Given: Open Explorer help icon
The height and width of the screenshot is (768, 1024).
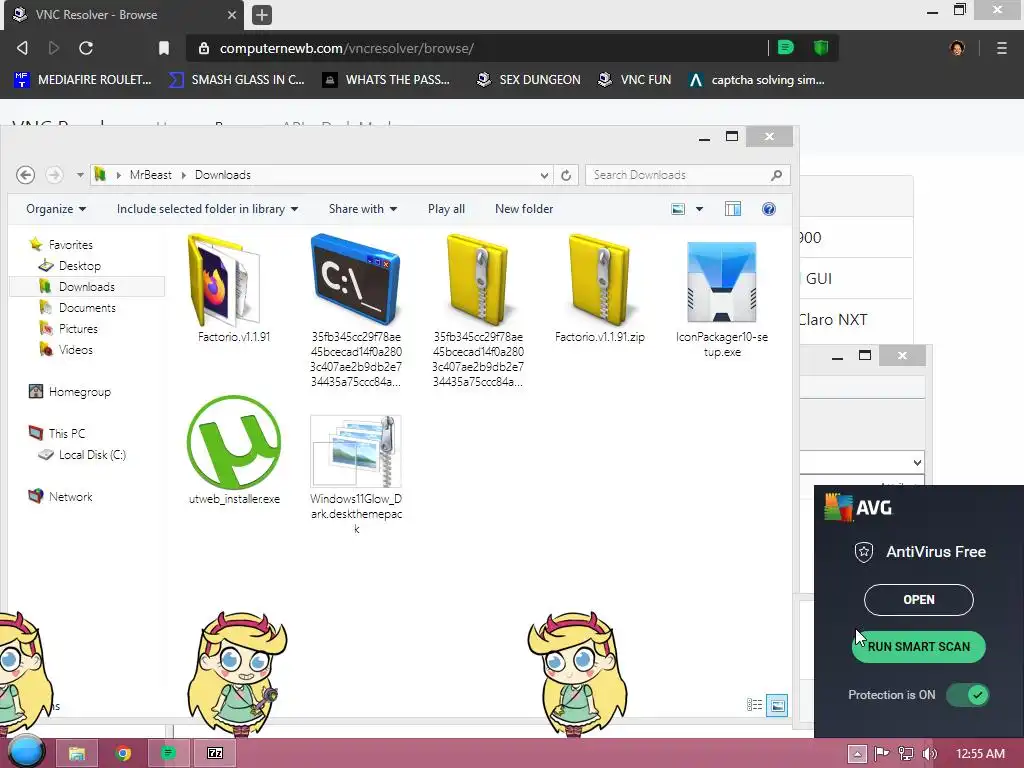Looking at the screenshot, I should click(769, 209).
